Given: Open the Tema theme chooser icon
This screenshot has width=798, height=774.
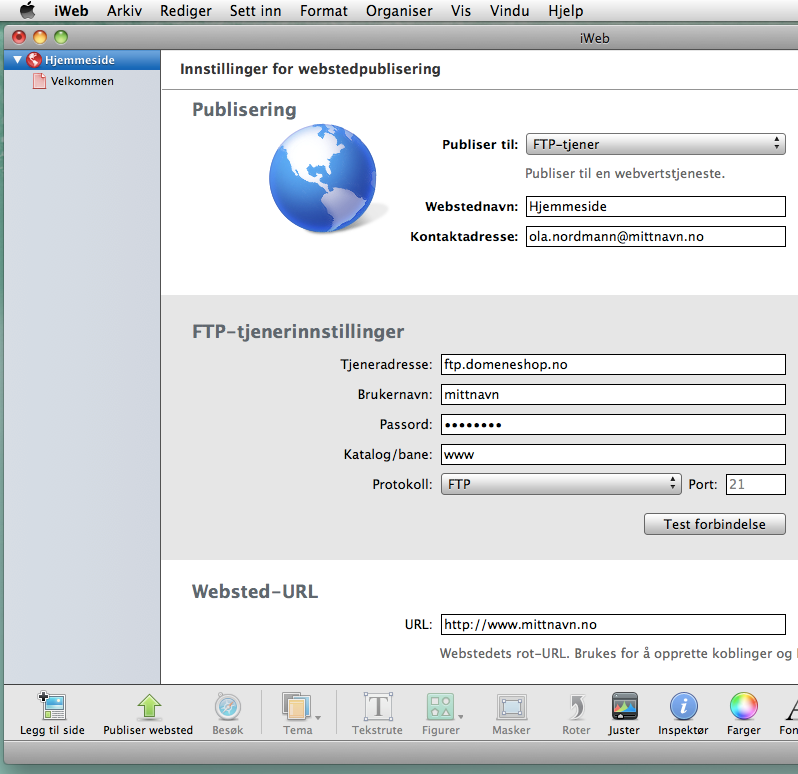Looking at the screenshot, I should (297, 706).
